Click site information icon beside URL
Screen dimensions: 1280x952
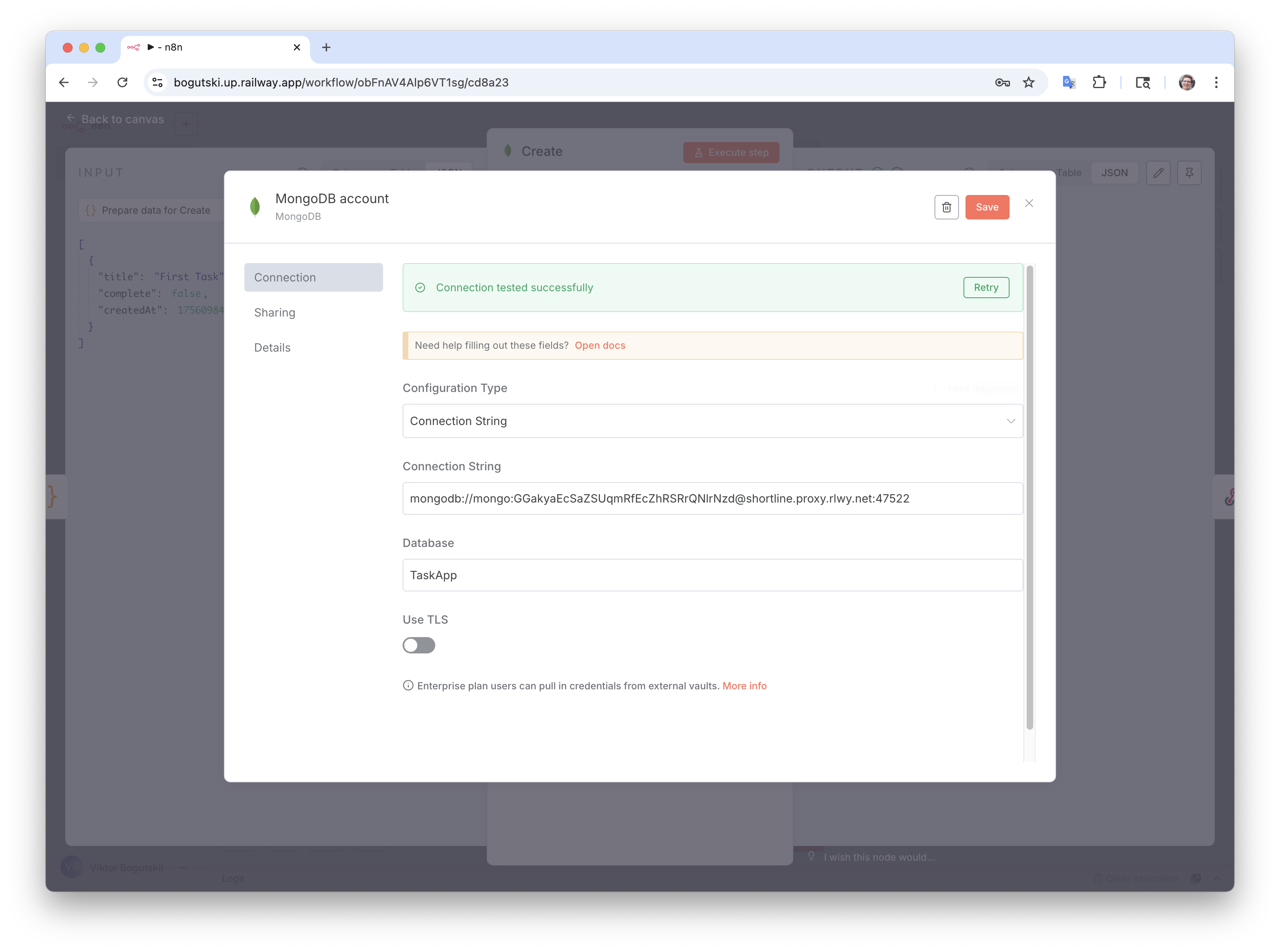click(157, 82)
